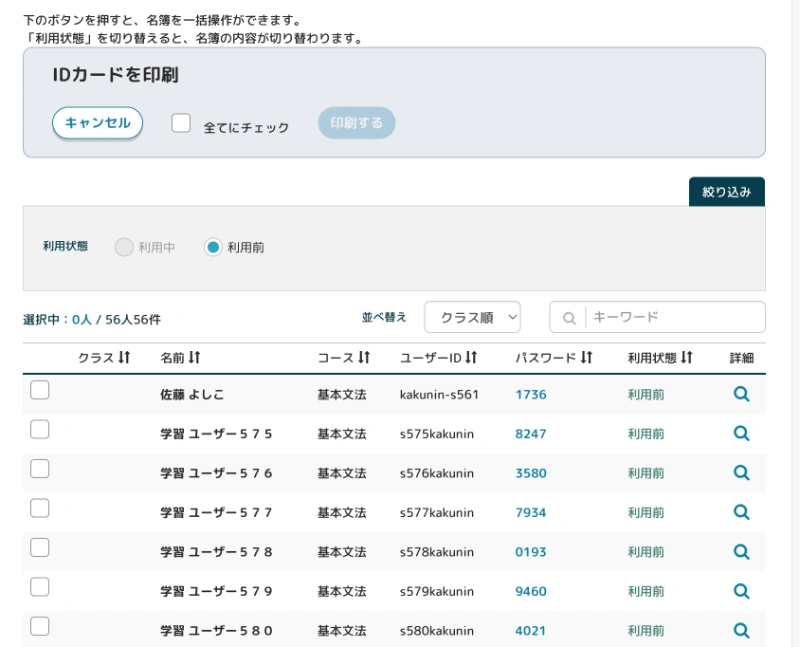Image resolution: width=800 pixels, height=647 pixels.
Task: Click the search icon in keyword box
Action: (569, 318)
